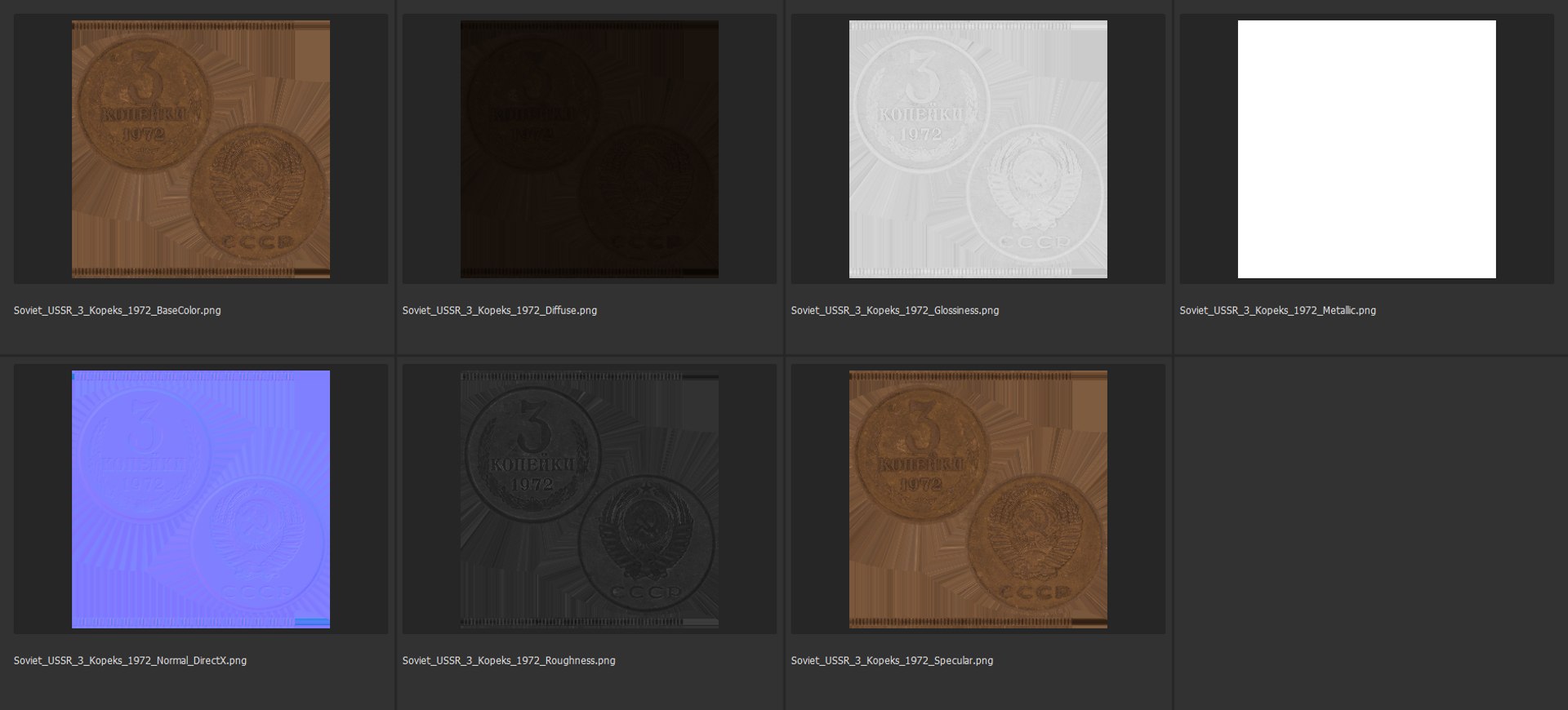The width and height of the screenshot is (1568, 710).
Task: Select the Specular texture thumbnail
Action: pos(978,499)
